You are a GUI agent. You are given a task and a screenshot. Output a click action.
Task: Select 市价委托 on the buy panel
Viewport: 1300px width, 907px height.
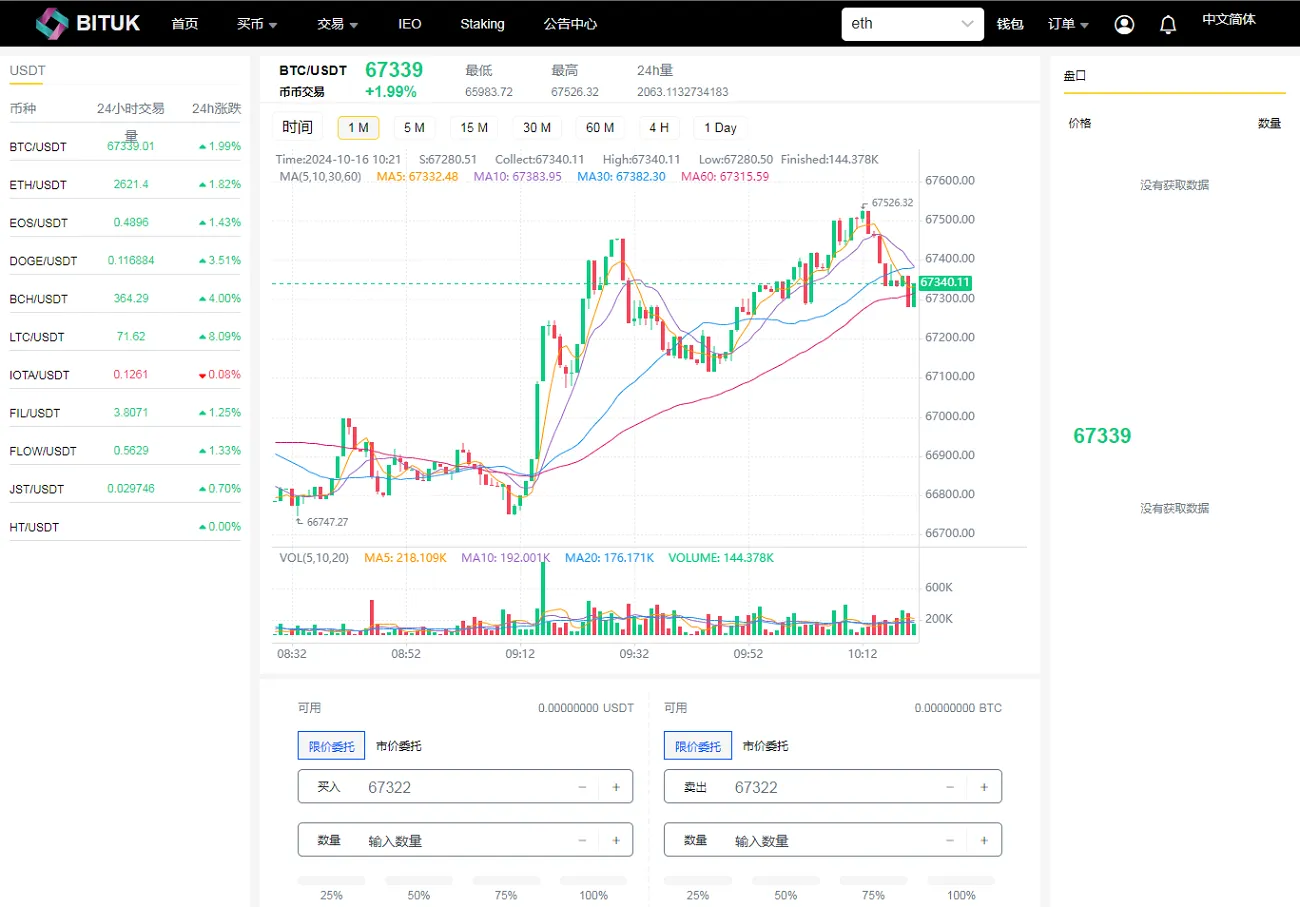click(400, 745)
